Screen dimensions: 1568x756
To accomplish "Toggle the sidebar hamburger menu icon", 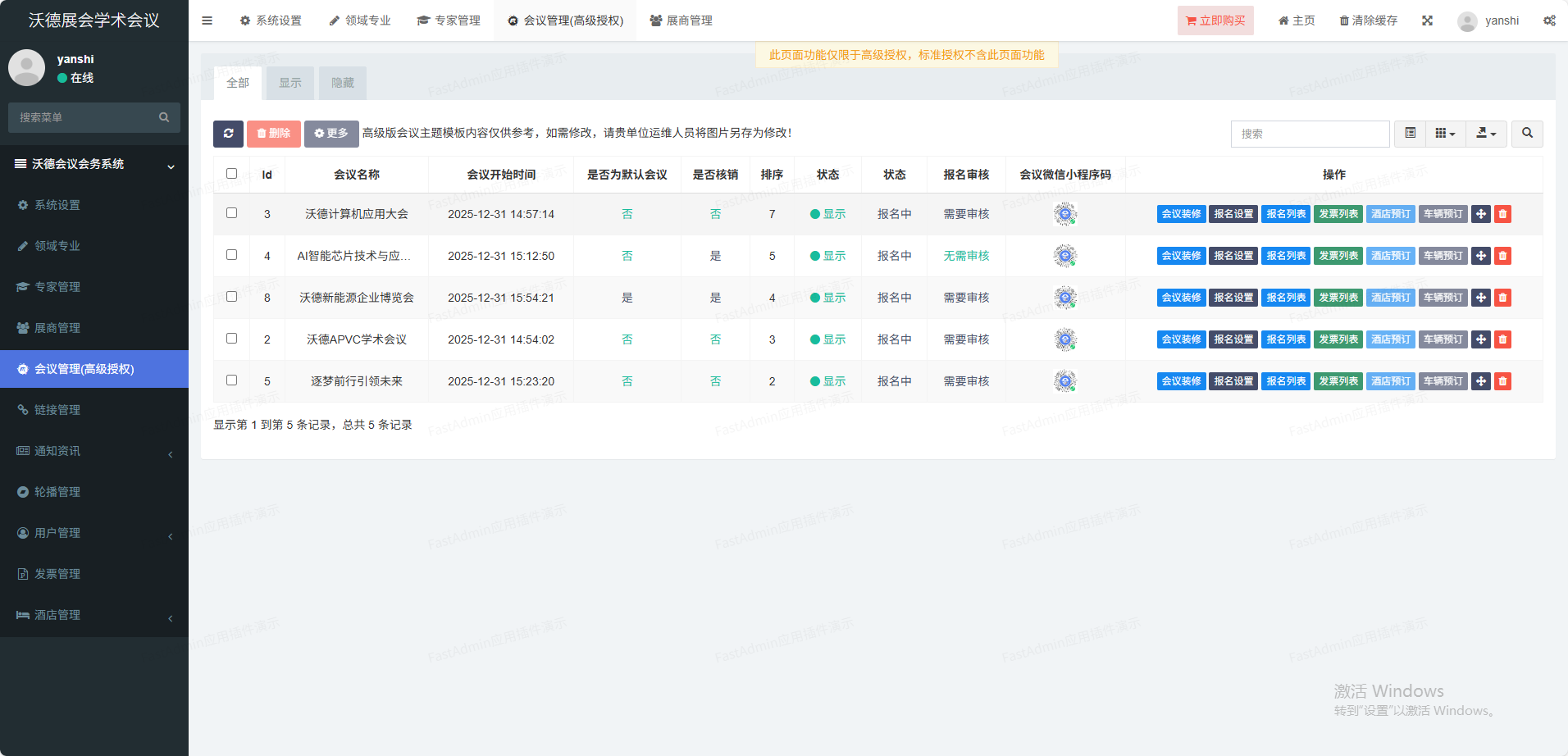I will [x=207, y=20].
